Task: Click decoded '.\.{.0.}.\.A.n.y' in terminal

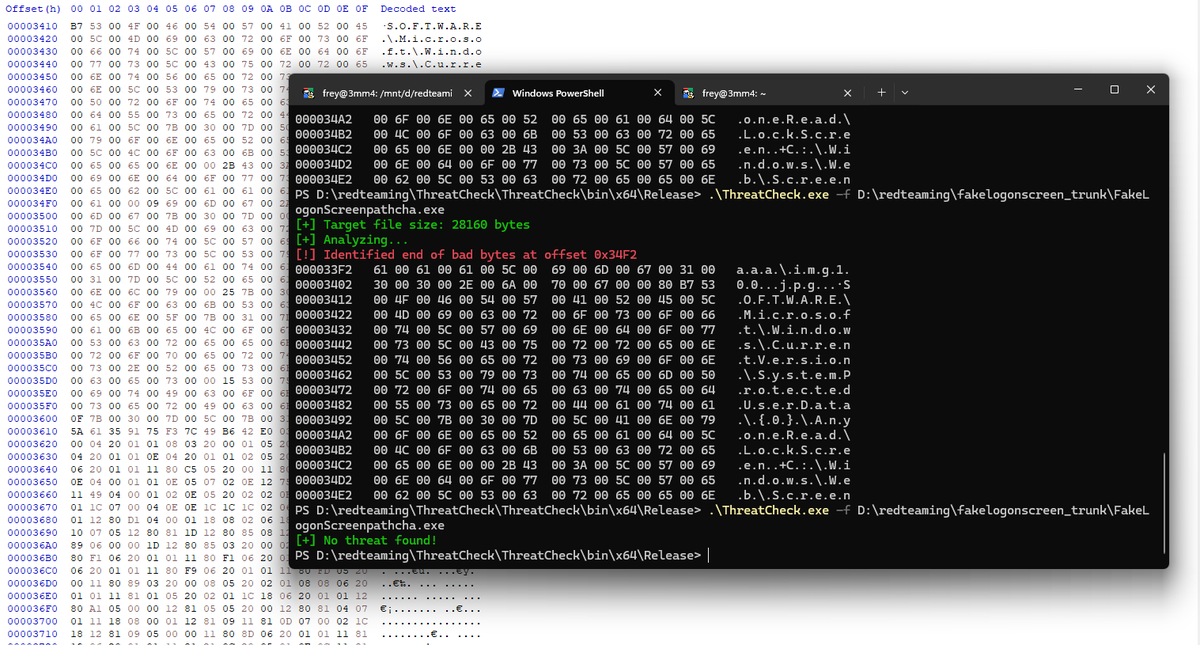Action: 793,420
